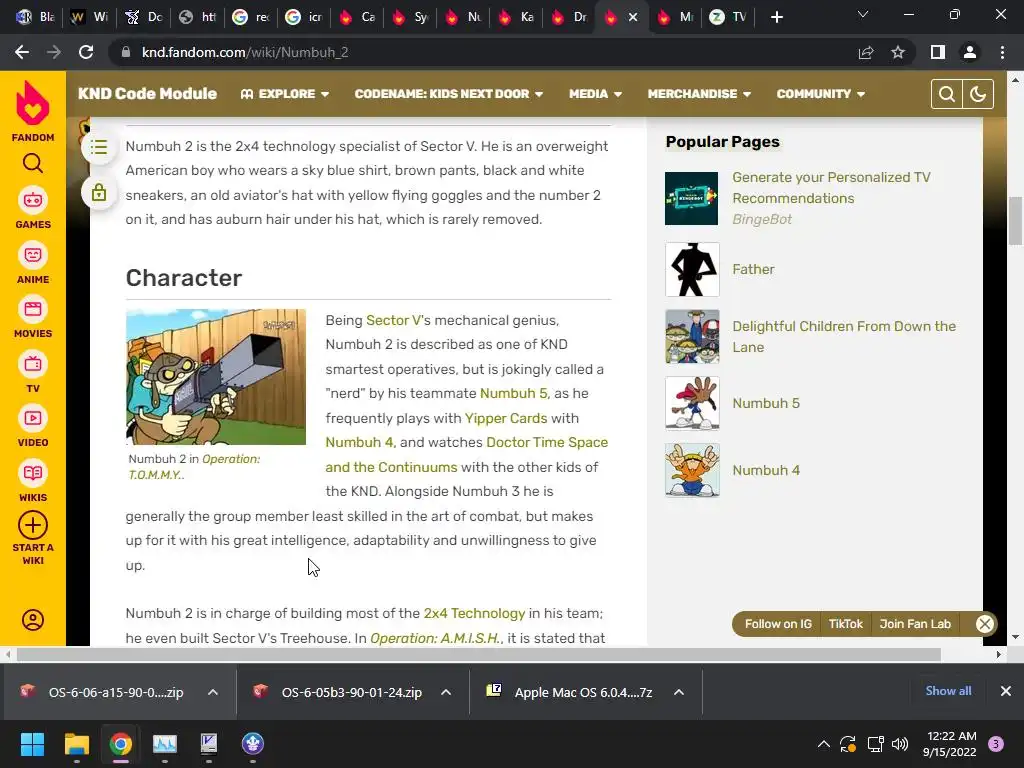This screenshot has height=768, width=1024.
Task: Follow the Sector V link
Action: click(393, 320)
